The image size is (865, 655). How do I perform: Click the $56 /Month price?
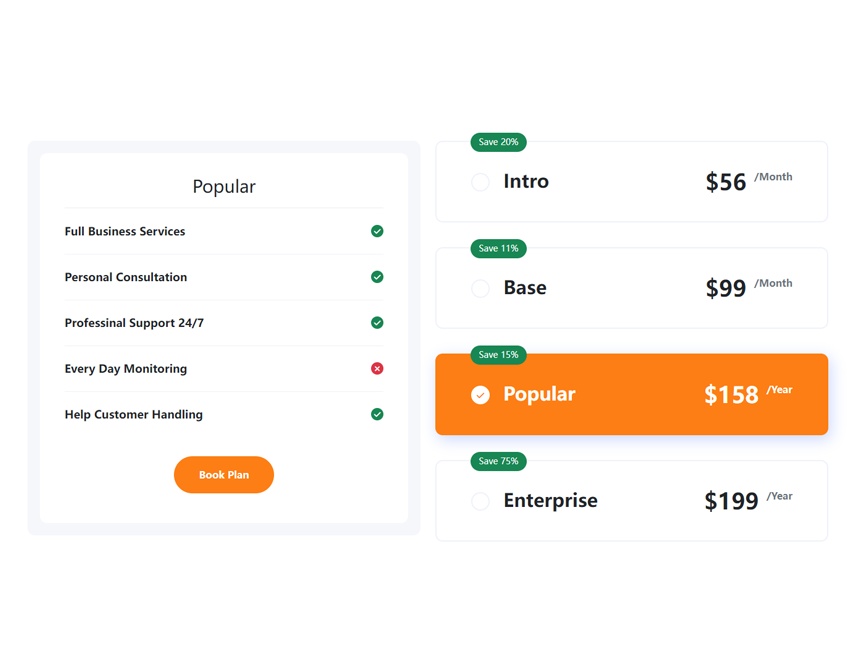[x=749, y=182]
